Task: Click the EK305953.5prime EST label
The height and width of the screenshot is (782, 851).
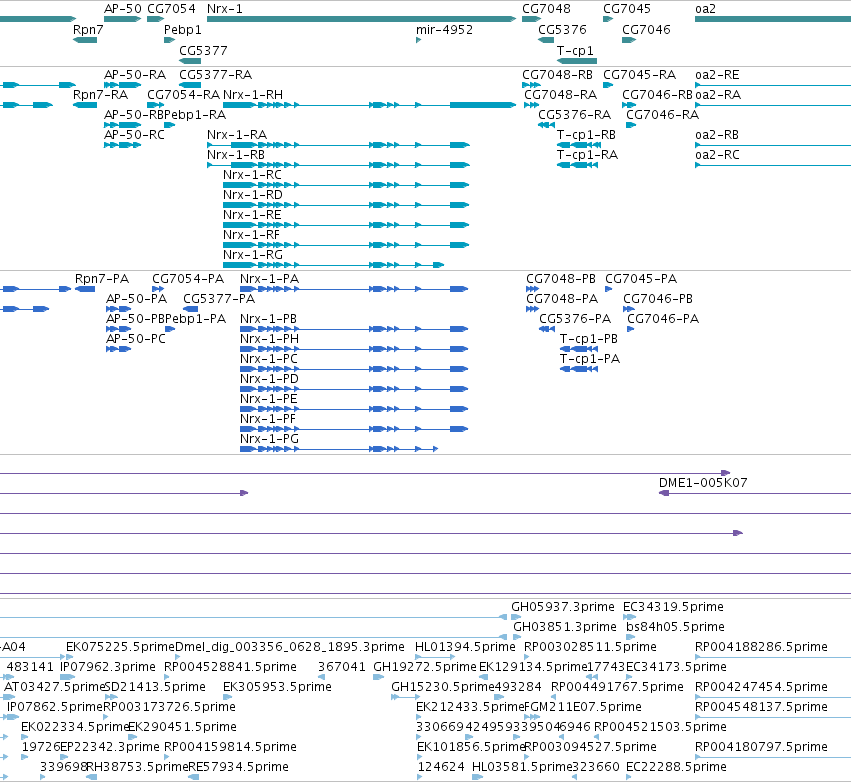Action: coord(277,687)
